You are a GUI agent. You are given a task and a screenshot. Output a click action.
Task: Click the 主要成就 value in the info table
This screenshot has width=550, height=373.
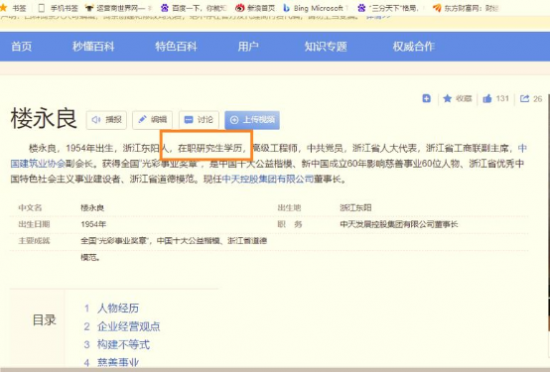[x=174, y=249]
